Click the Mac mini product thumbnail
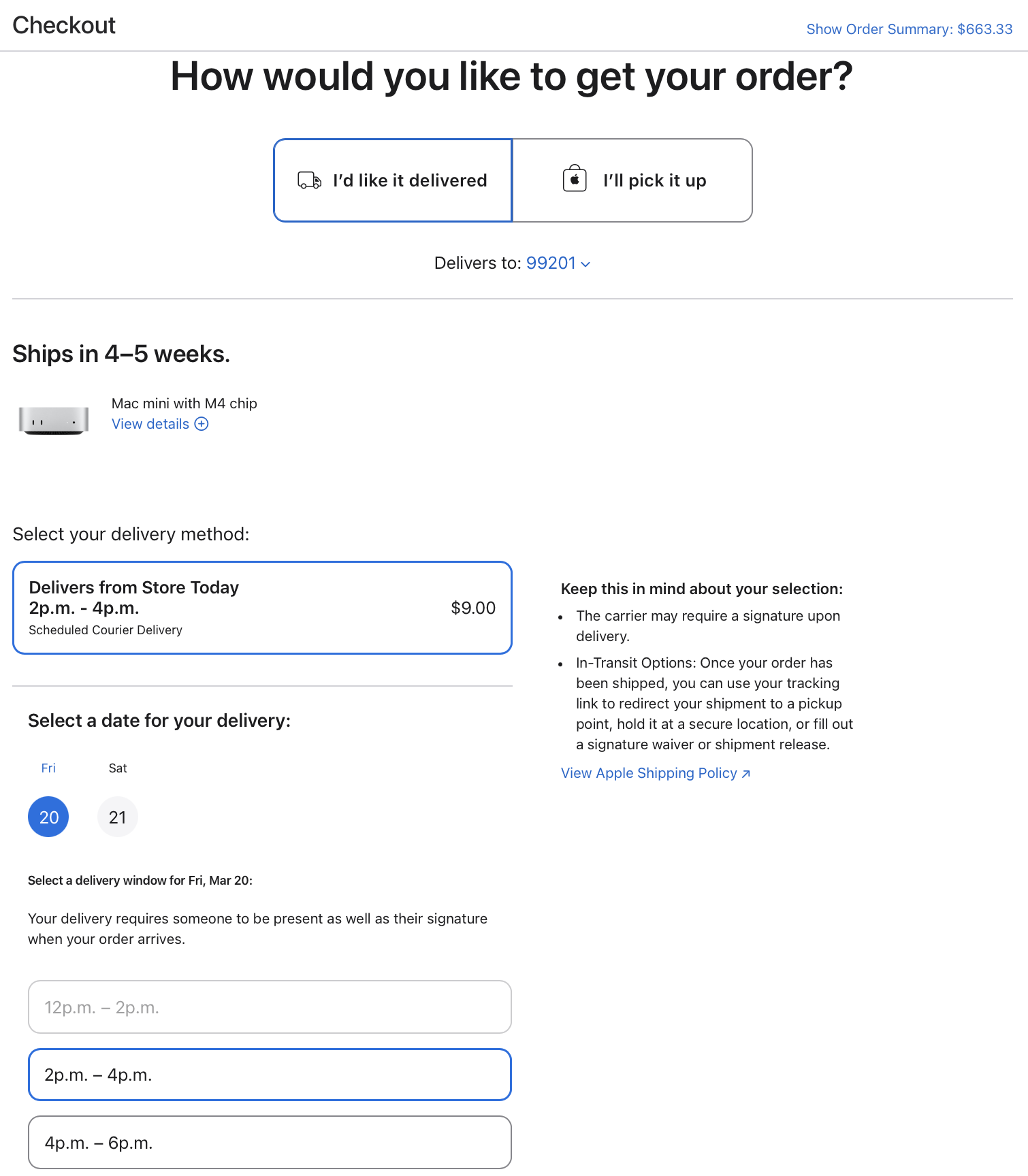This screenshot has width=1028, height=1176. [54, 419]
